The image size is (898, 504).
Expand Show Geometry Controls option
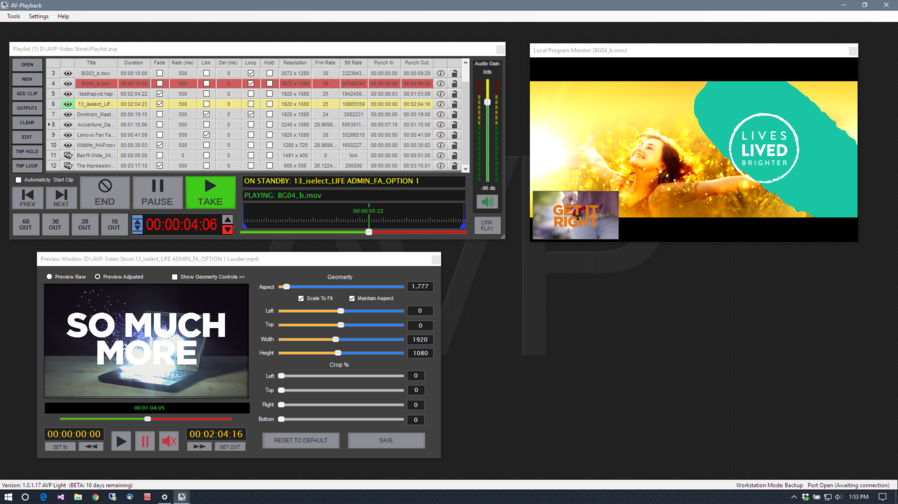tap(175, 277)
